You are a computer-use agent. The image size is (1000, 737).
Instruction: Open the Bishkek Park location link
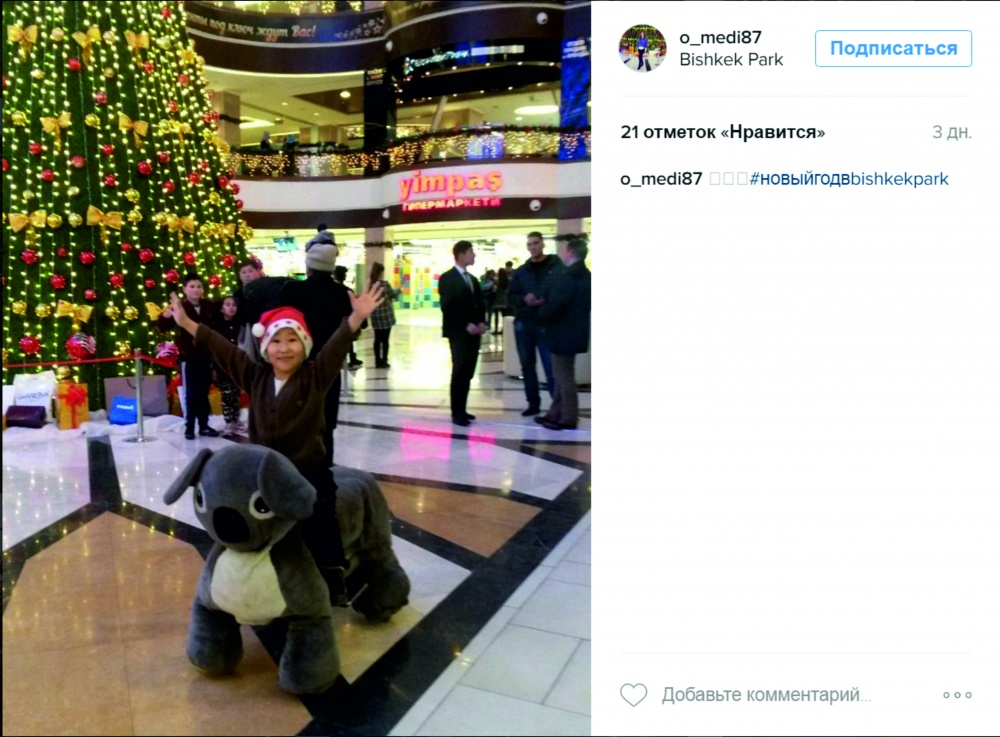[x=731, y=59]
